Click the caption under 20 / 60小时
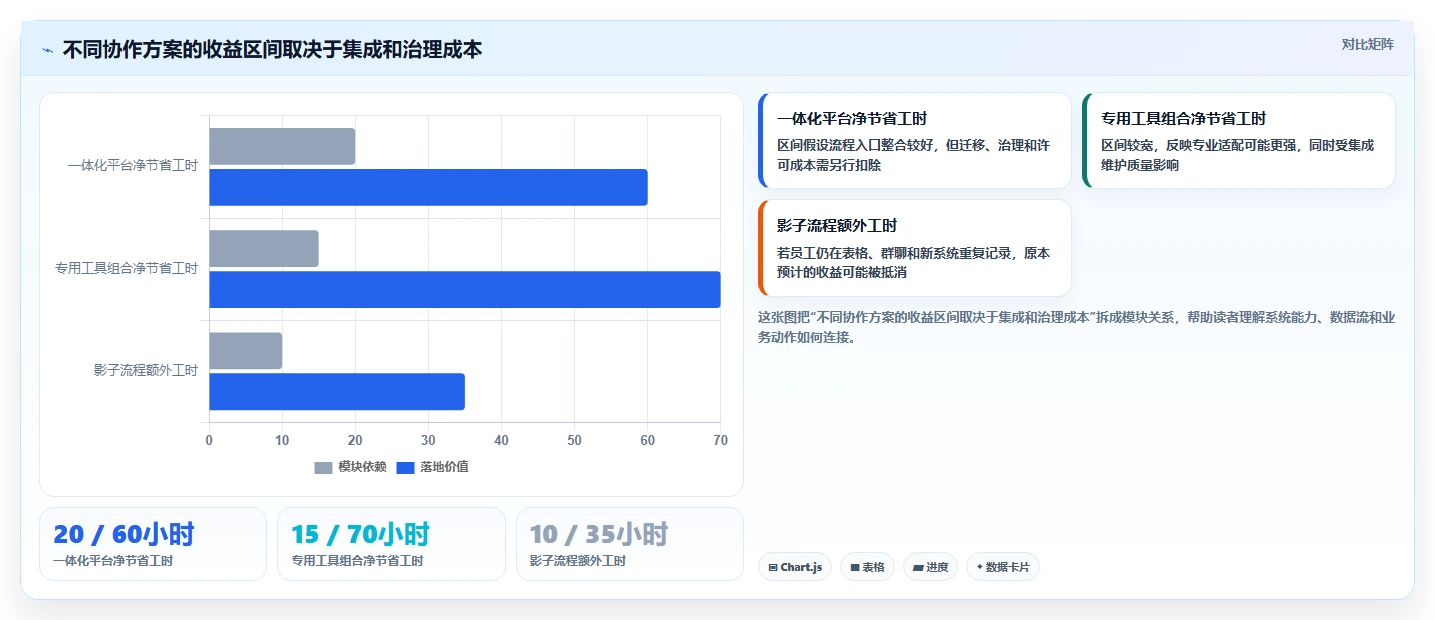This screenshot has height=620, width=1435. 113,561
